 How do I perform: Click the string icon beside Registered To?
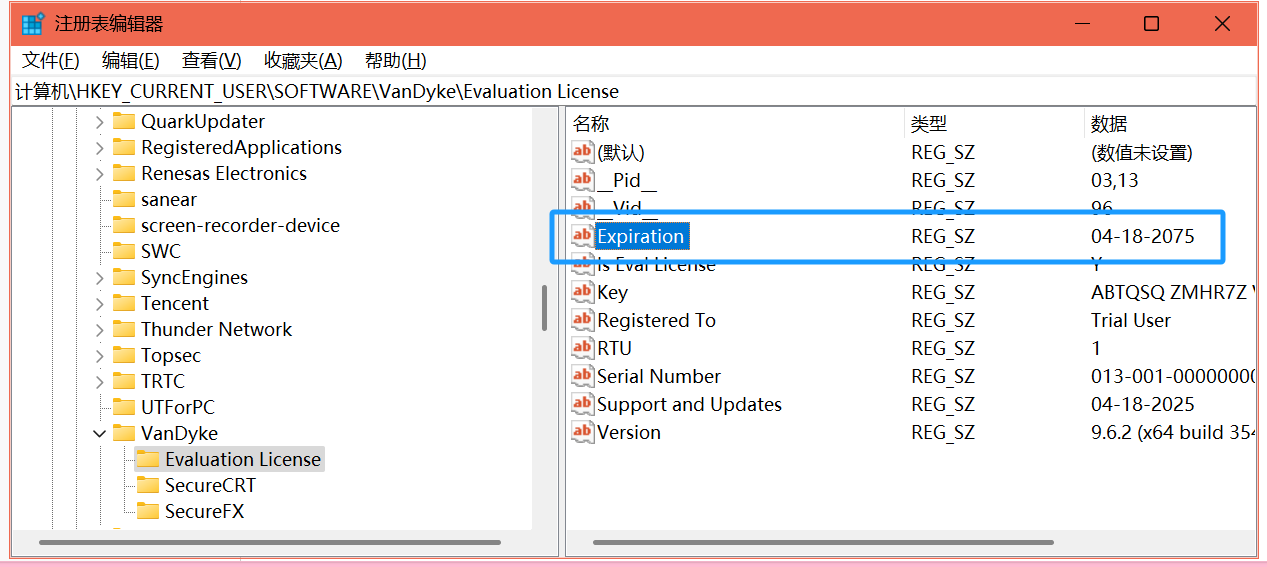[582, 320]
